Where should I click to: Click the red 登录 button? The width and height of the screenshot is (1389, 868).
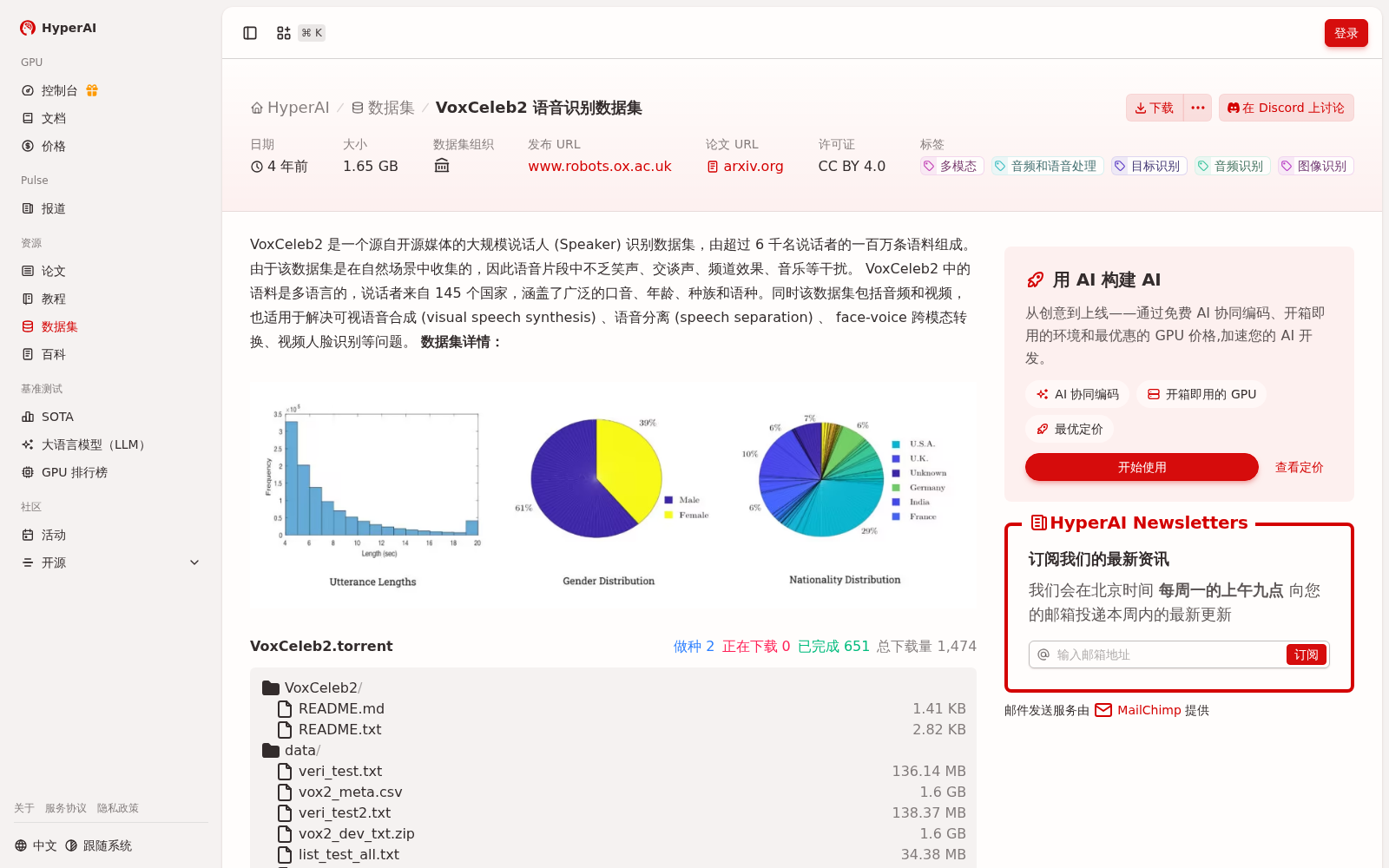(1346, 33)
